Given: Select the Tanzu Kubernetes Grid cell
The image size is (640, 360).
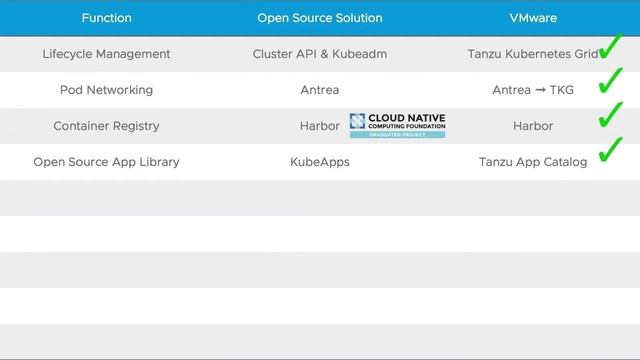Looking at the screenshot, I should click(533, 54).
